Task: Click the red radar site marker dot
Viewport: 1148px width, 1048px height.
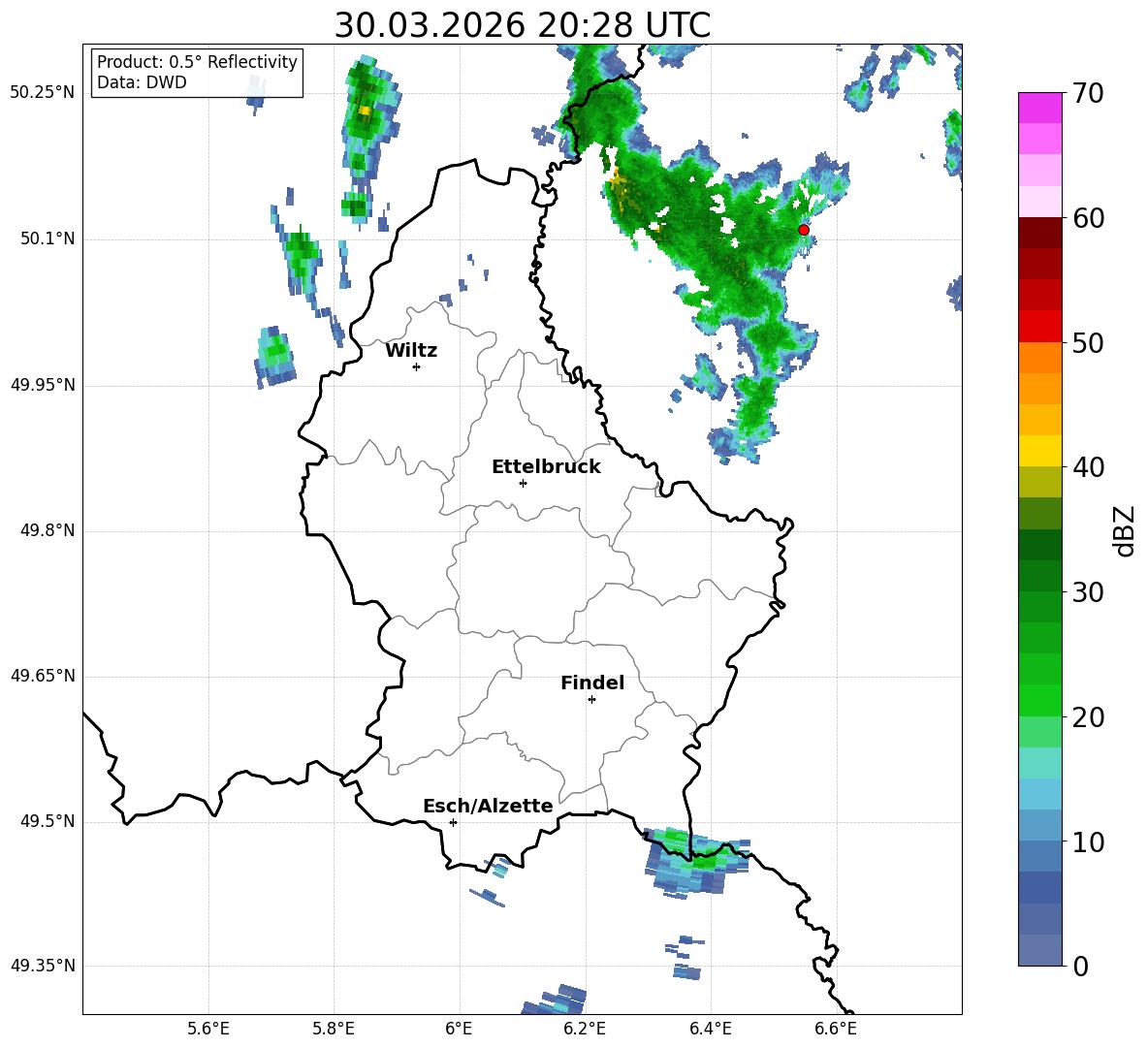Action: pos(803,230)
